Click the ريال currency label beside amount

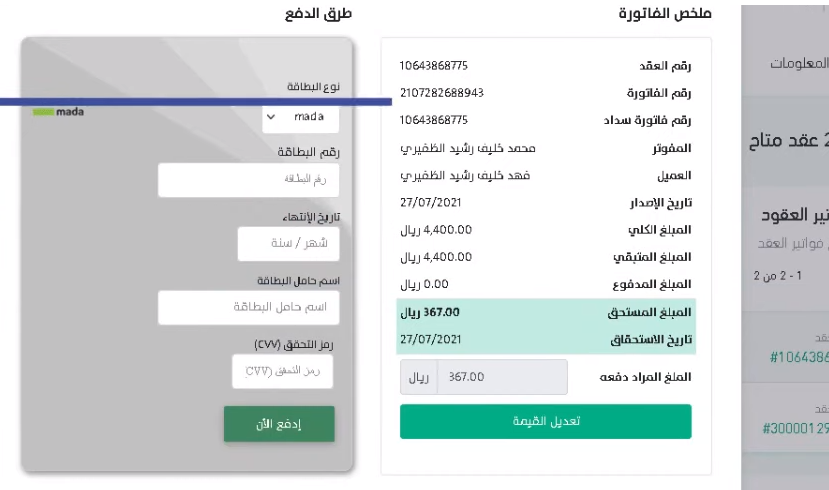click(x=420, y=377)
